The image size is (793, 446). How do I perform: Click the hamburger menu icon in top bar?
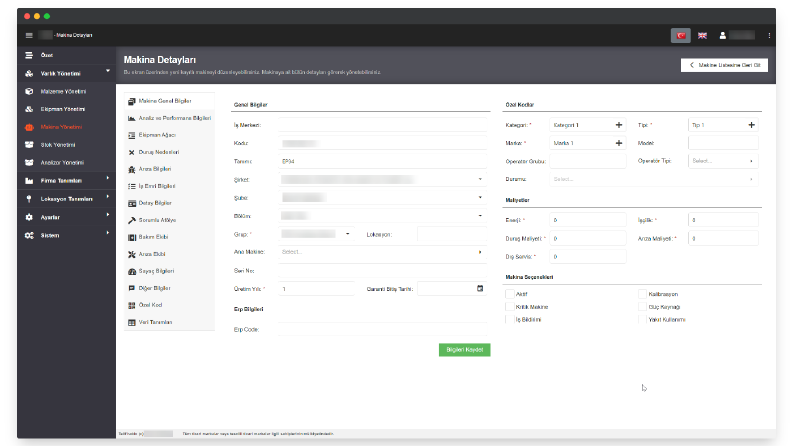pos(29,35)
